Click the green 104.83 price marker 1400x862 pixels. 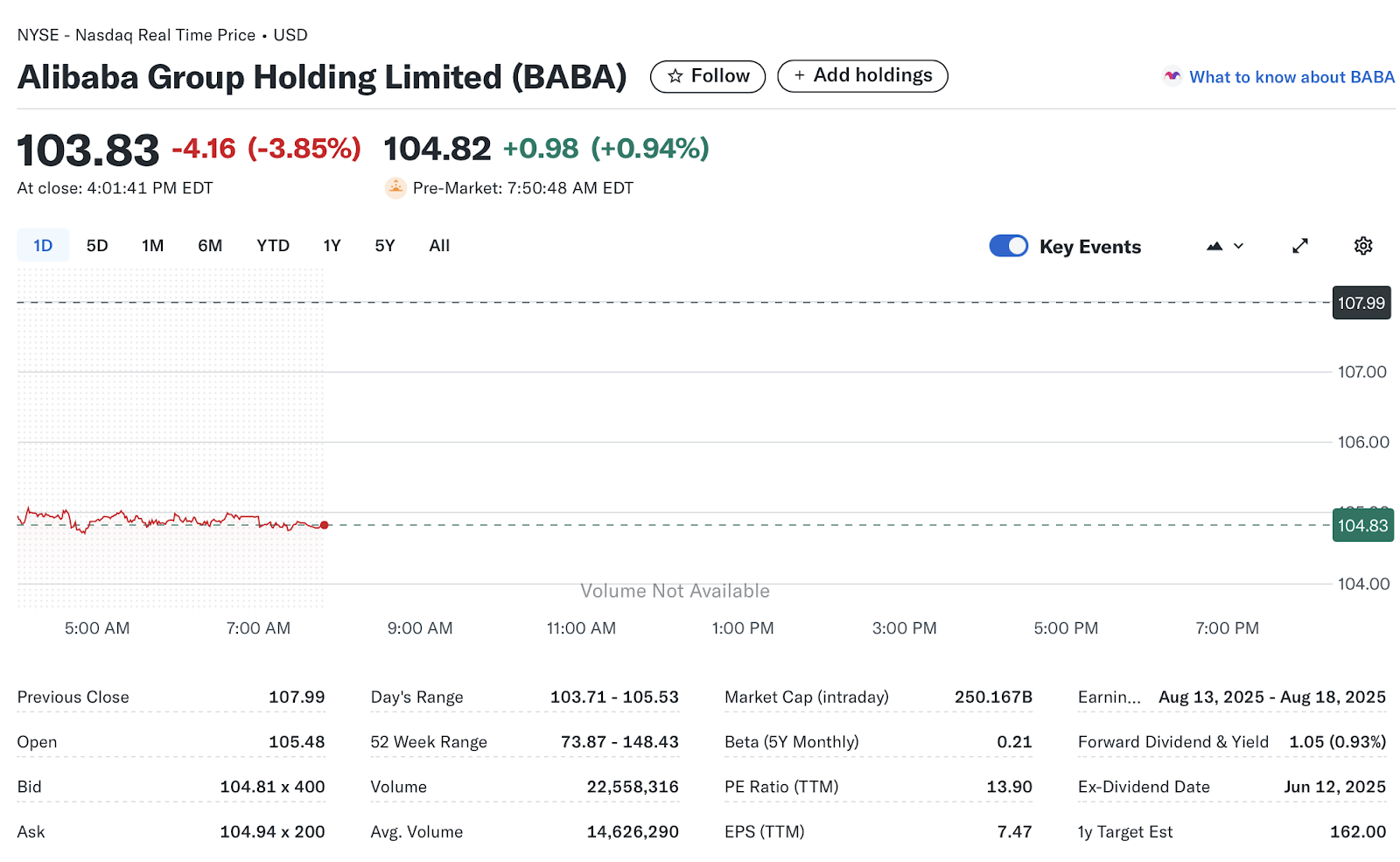pyautogui.click(x=1361, y=526)
